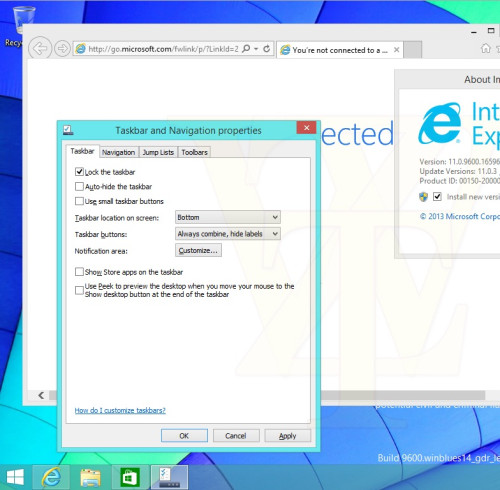This screenshot has height=490, width=500.
Task: Minimize the Internet Explorer window
Action: pos(474,32)
